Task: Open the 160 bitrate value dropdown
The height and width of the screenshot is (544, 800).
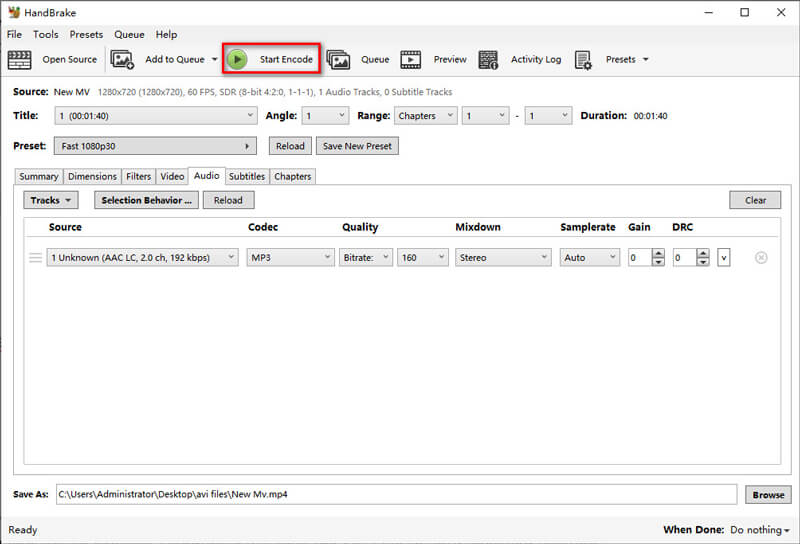Action: 423,258
